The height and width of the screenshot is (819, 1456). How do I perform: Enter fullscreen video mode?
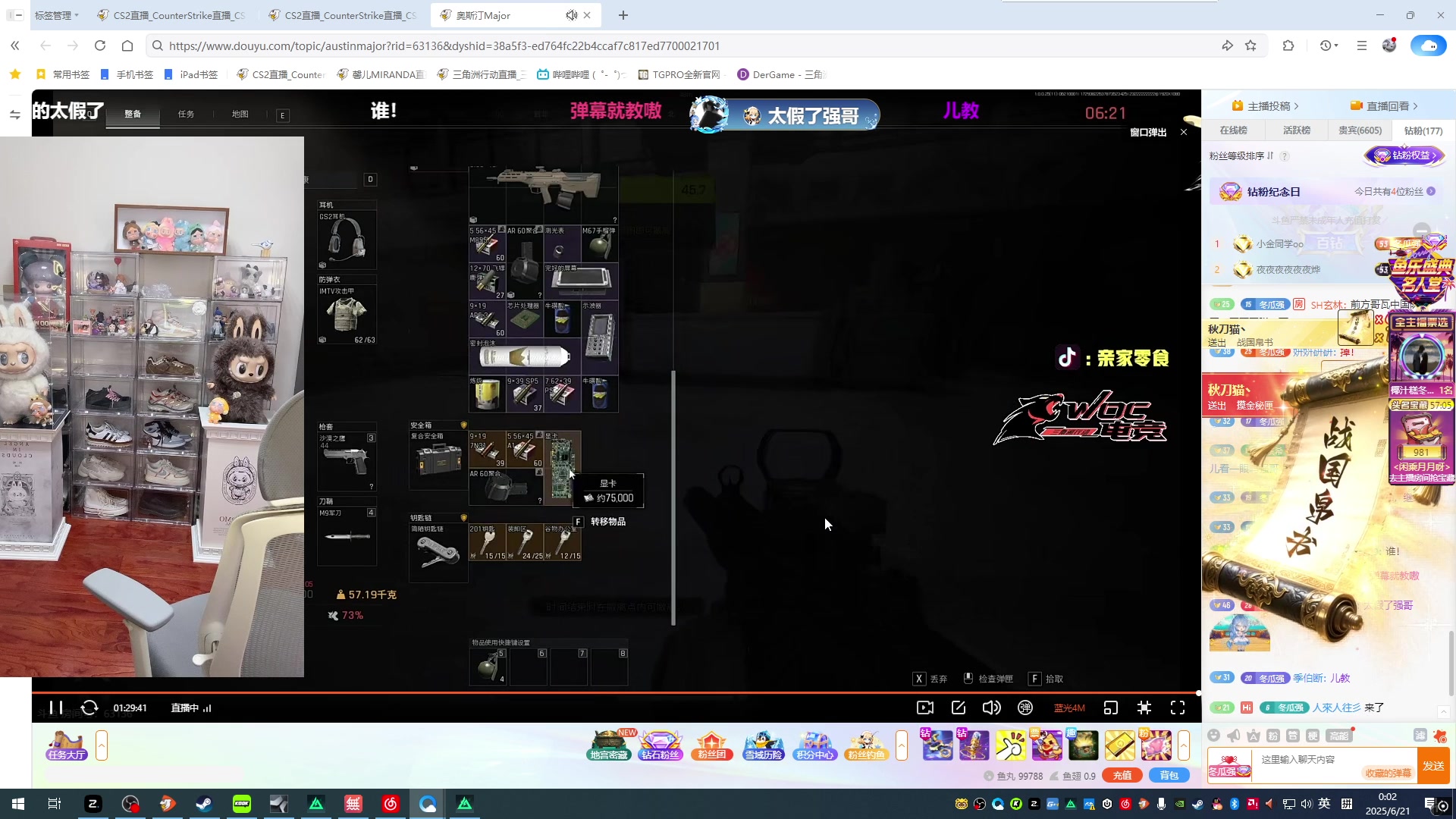coord(1178,708)
